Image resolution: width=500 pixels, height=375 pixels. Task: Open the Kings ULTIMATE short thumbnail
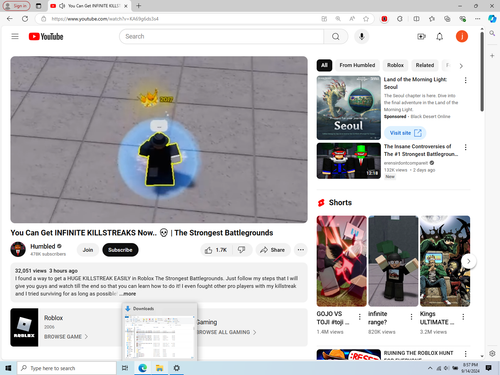[x=445, y=261]
